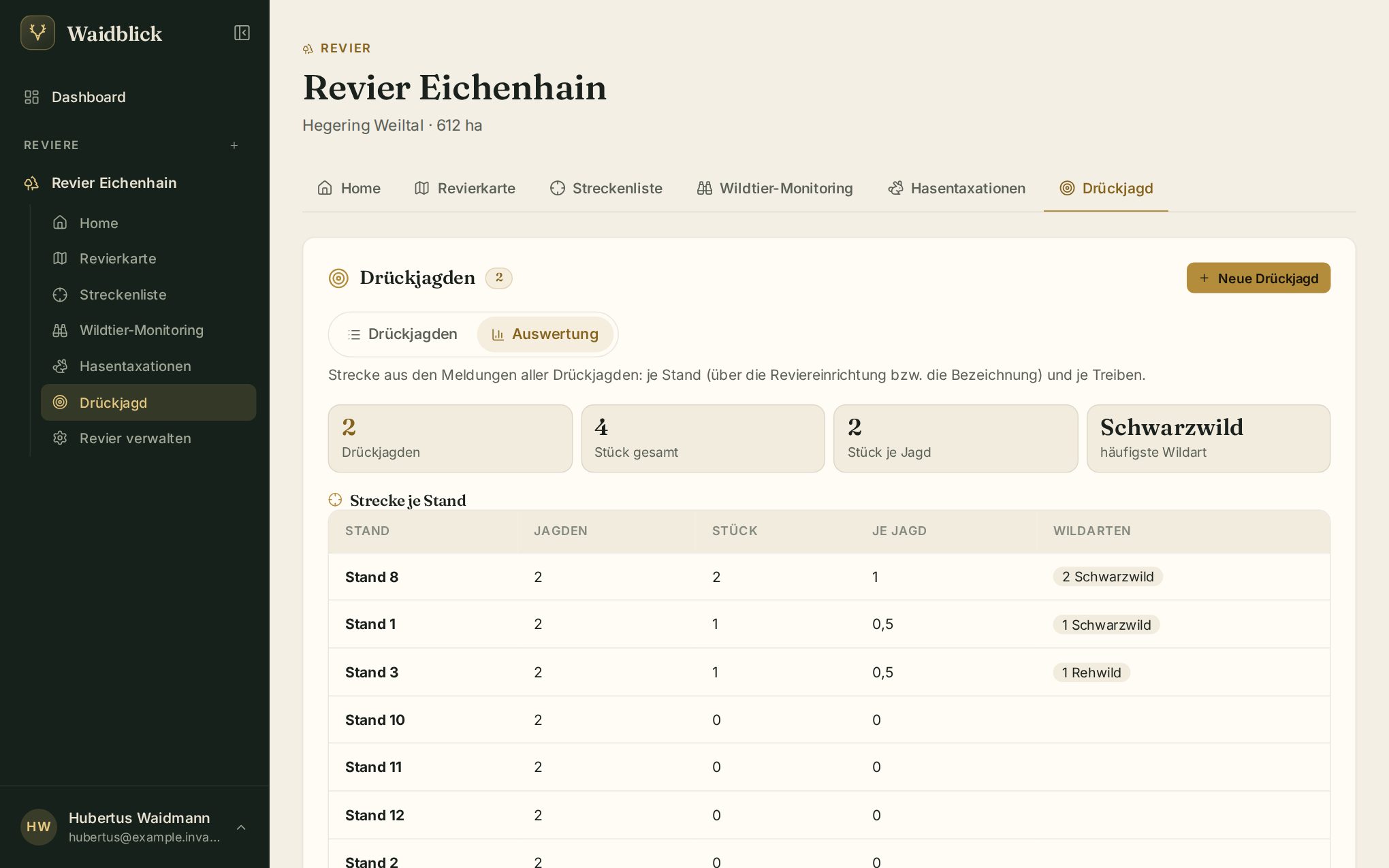Click rabbit icon of sidebar Hasentaxationen

click(60, 366)
